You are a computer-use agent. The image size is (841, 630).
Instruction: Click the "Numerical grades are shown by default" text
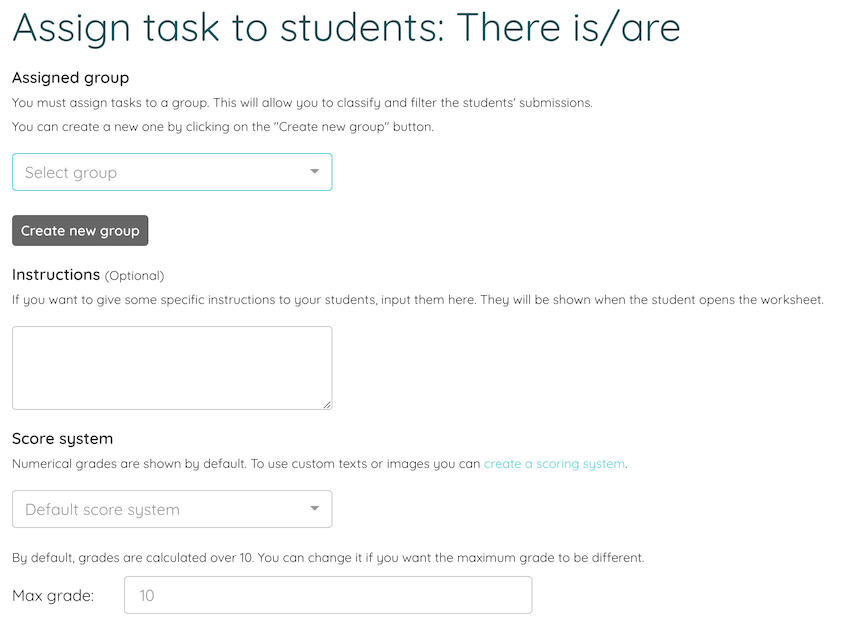click(320, 464)
